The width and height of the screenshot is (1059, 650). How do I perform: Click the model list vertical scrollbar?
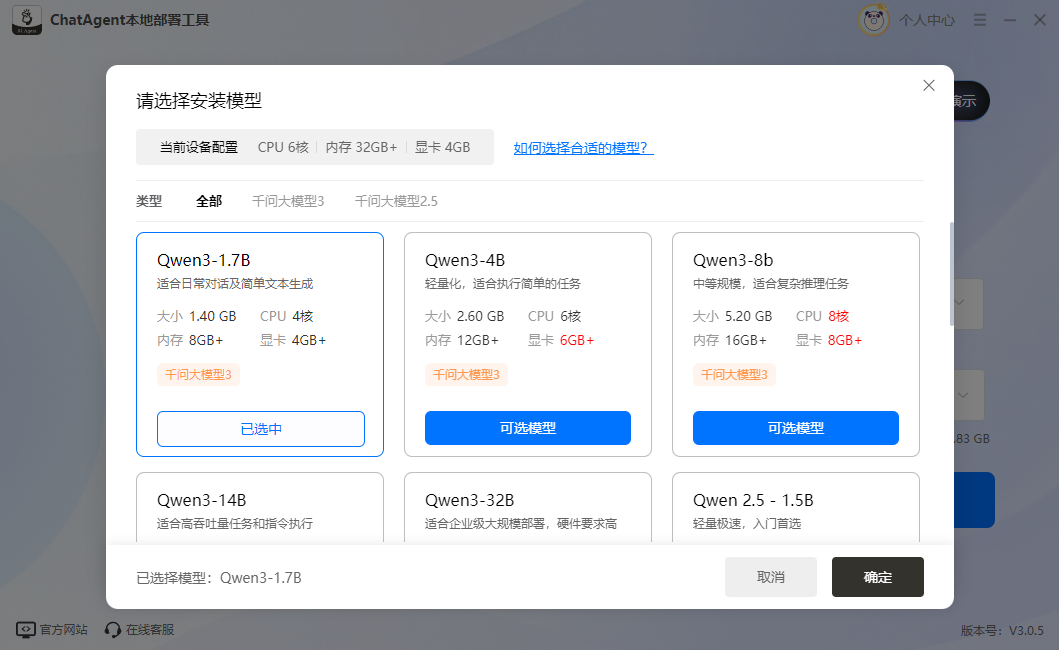tap(952, 273)
